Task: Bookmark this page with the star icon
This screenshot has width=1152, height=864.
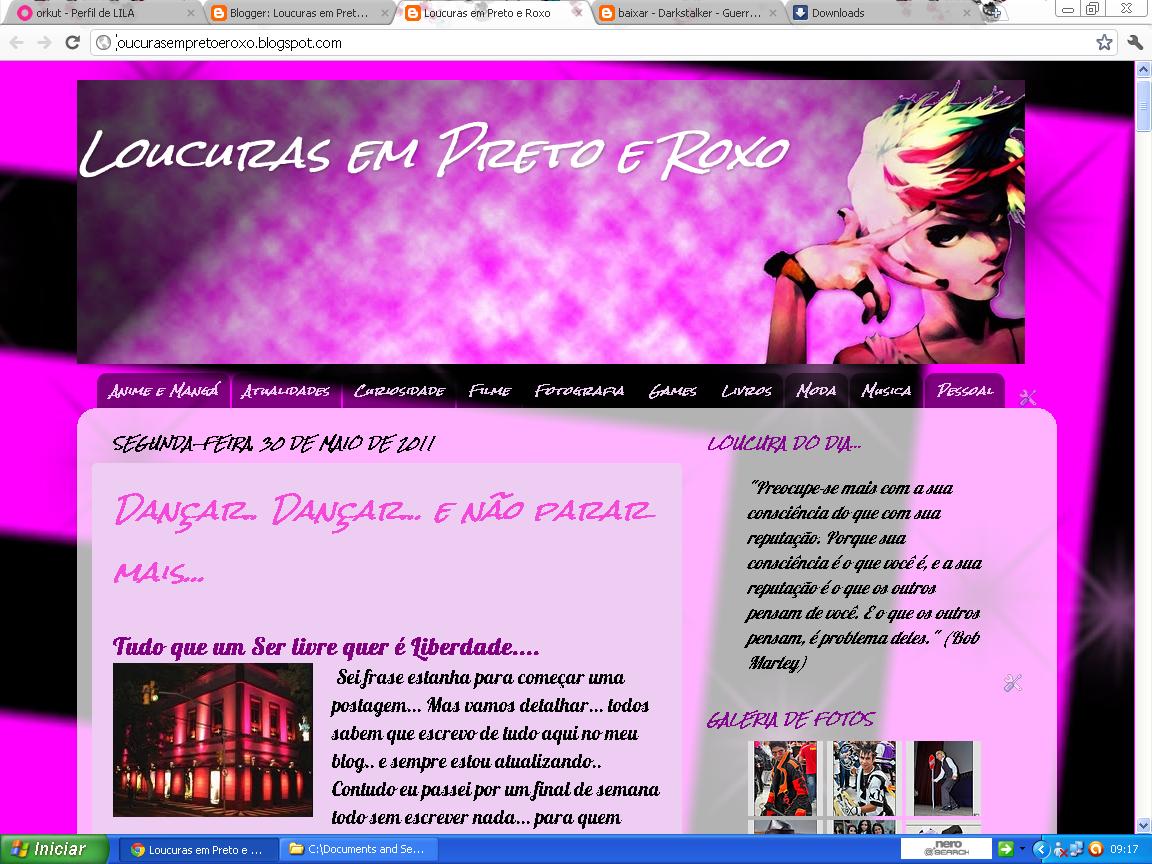Action: [x=1104, y=43]
